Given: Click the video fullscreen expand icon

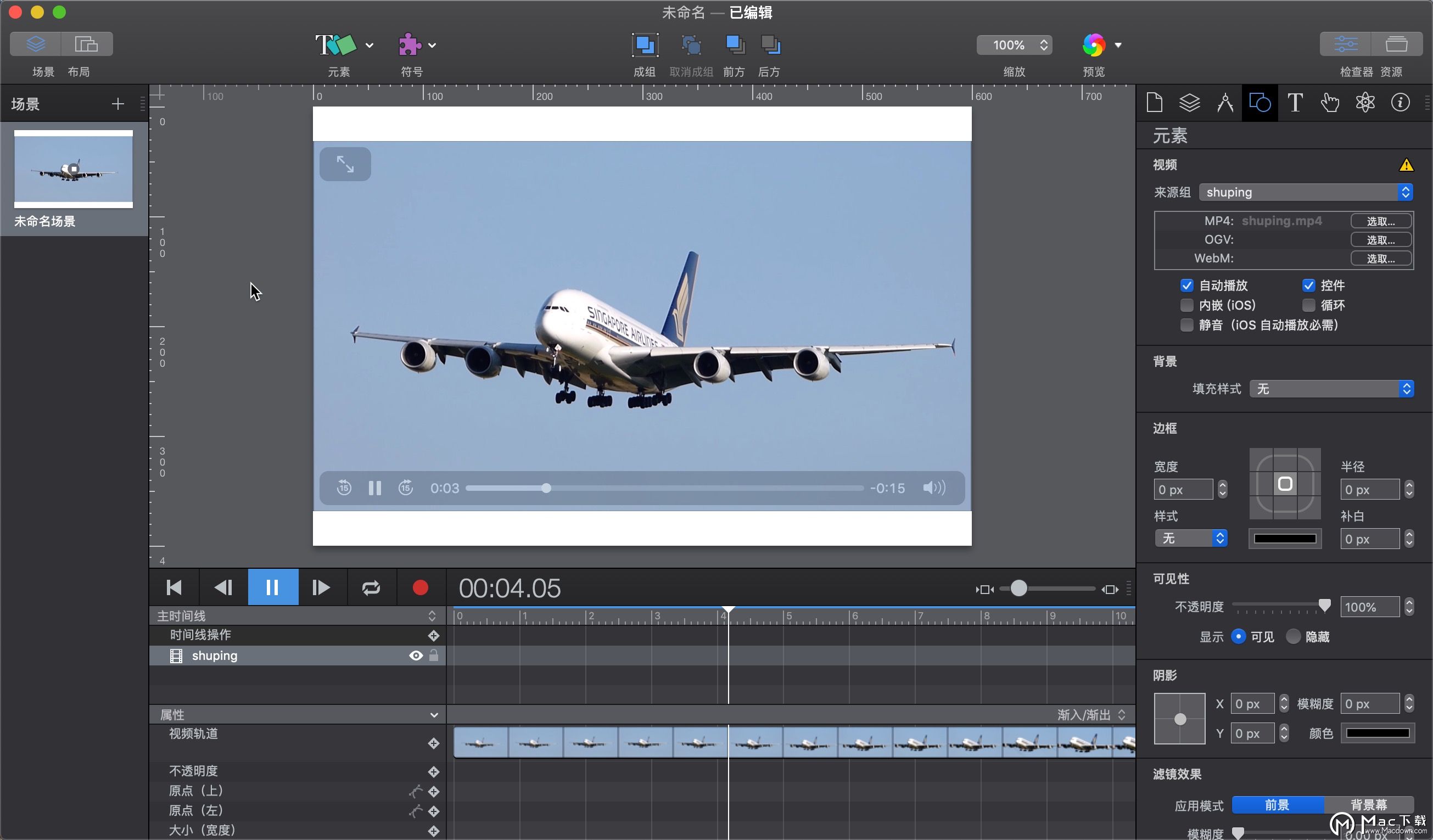Looking at the screenshot, I should pyautogui.click(x=345, y=164).
